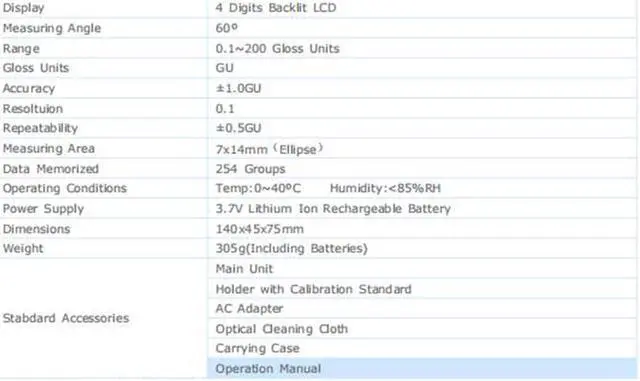Click the Measuring Angle label
Viewport: 640px width, 381px height.
tap(52, 28)
